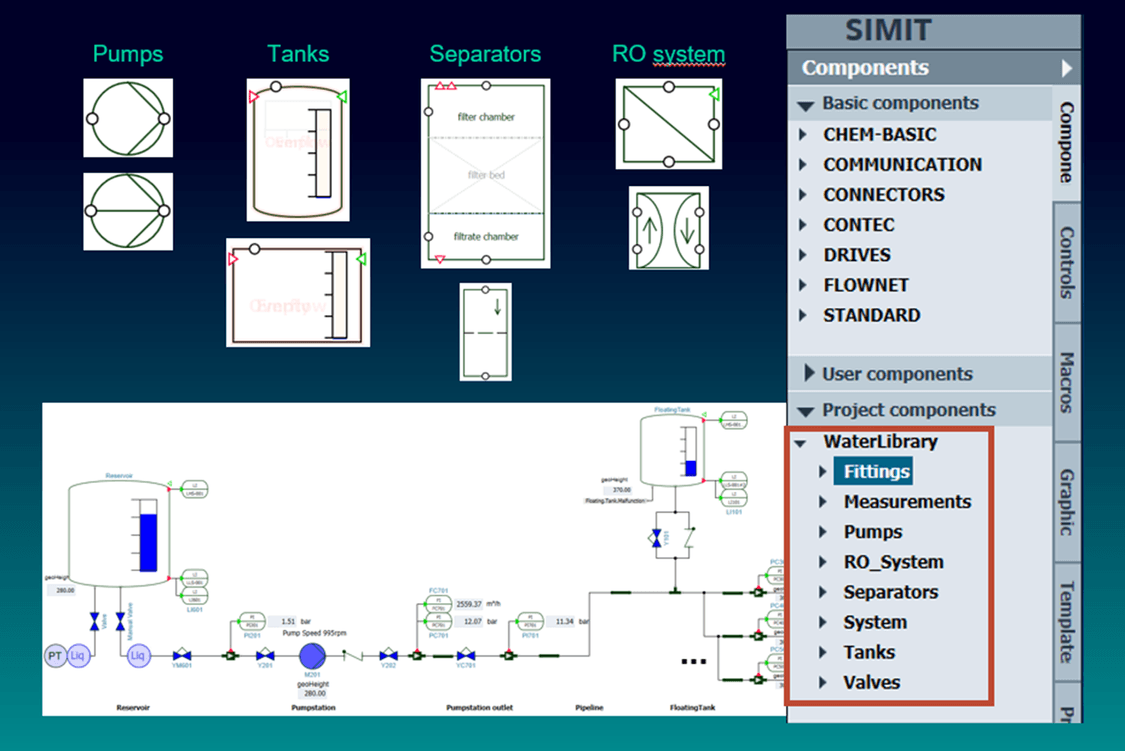Click valve YC701 at the Pumpstation outlet
1125x751 pixels.
click(464, 656)
